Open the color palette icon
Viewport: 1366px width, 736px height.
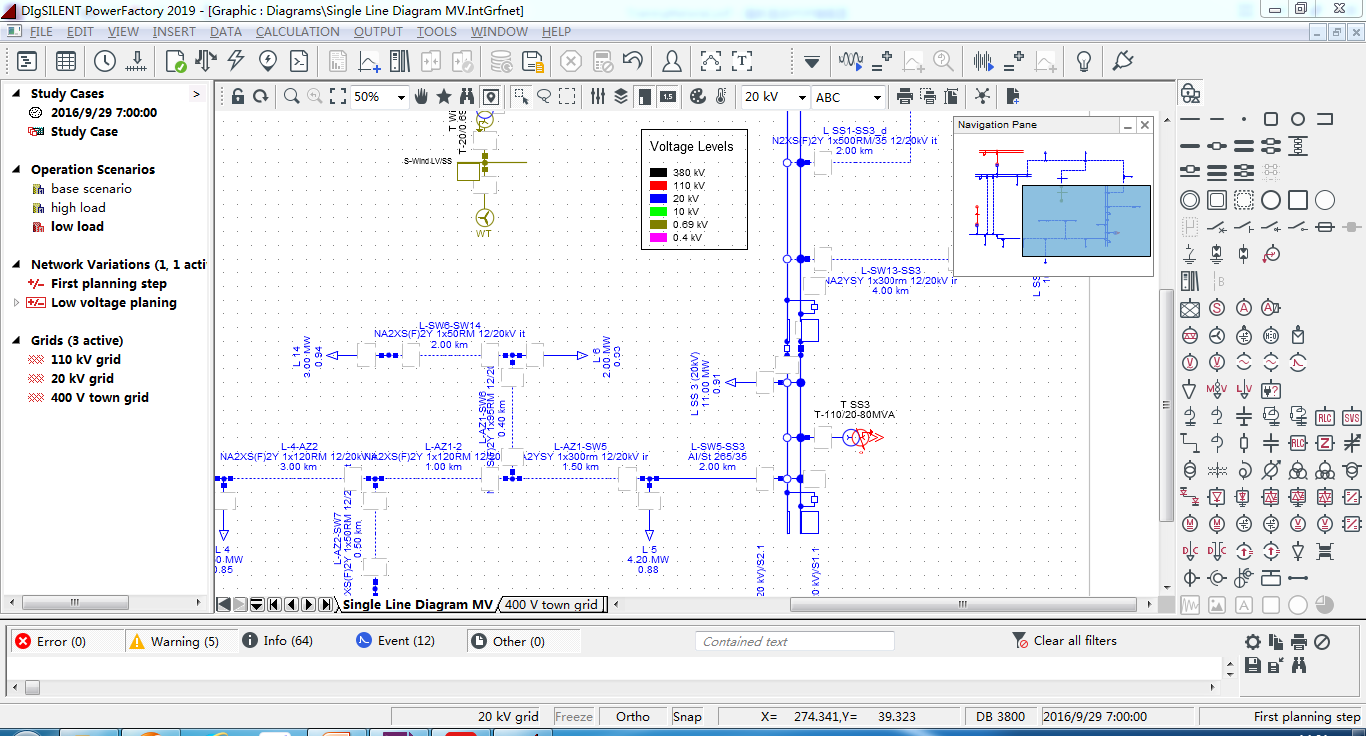point(697,96)
